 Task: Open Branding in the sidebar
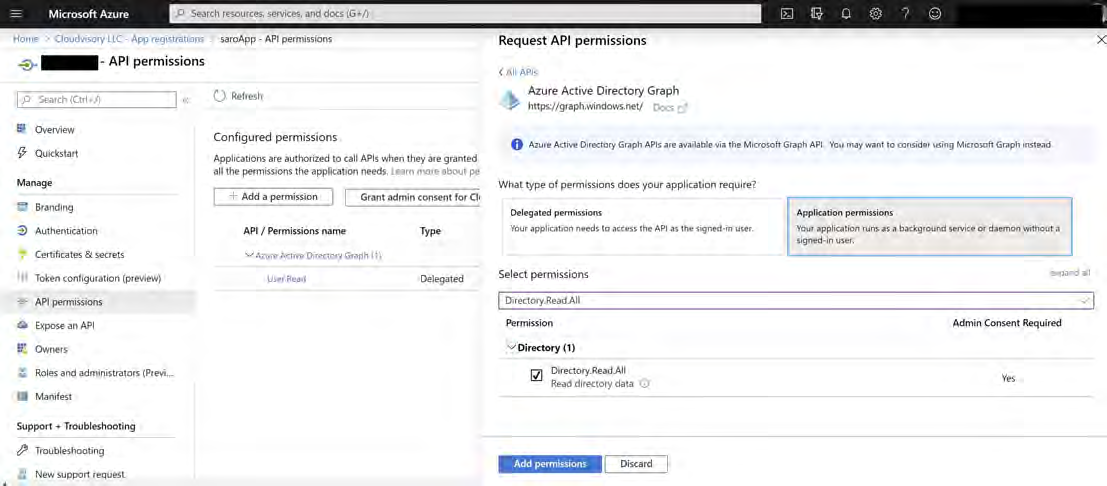pos(54,207)
